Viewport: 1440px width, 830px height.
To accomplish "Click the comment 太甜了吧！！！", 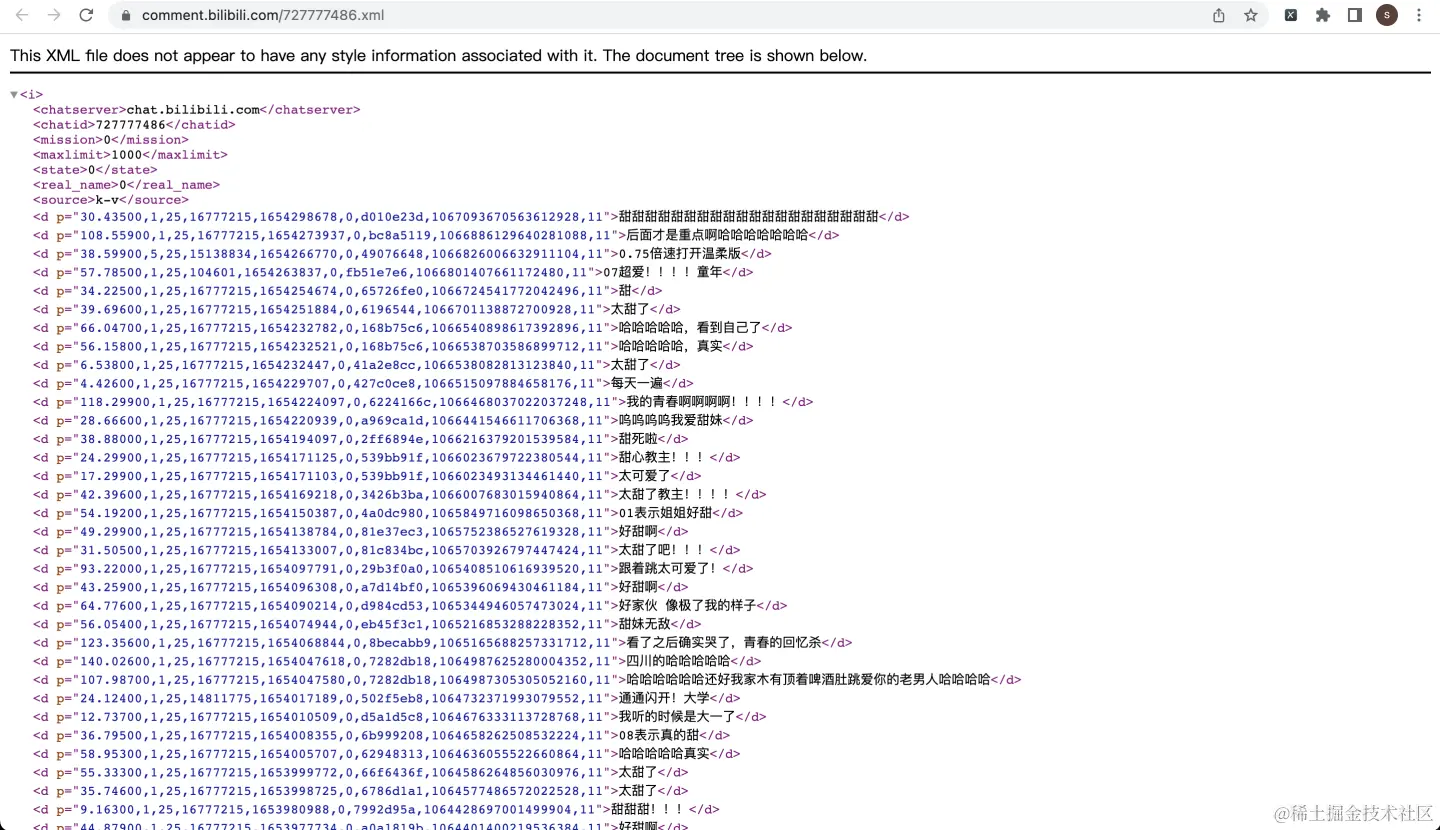I will (x=663, y=550).
